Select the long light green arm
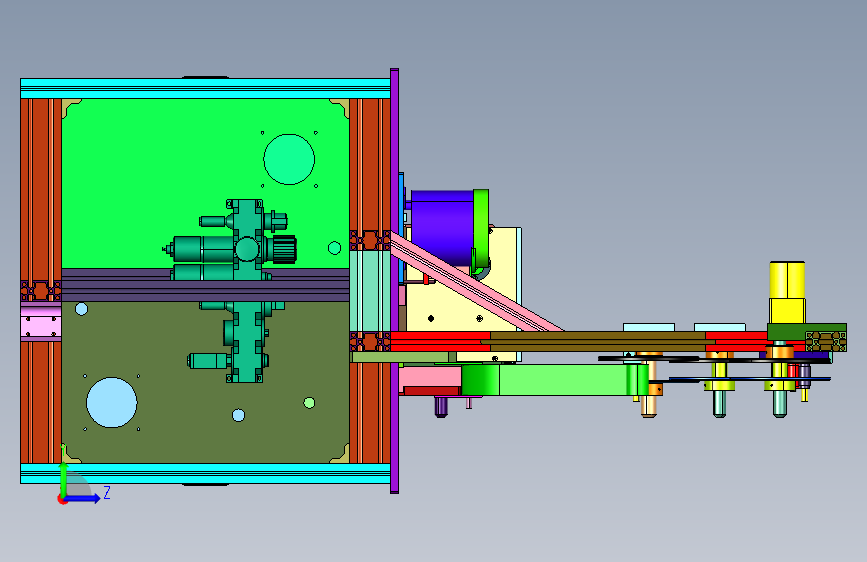This screenshot has height=562, width=867. click(553, 379)
